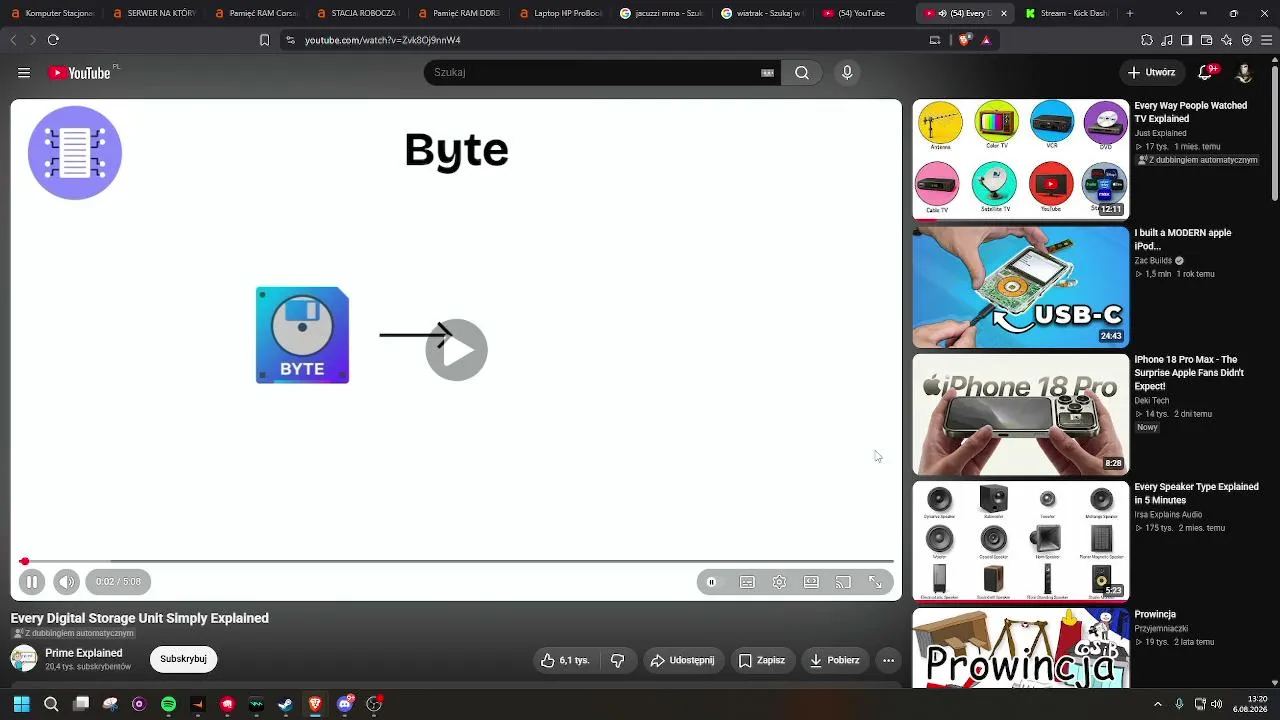Open the Prime Explained channel name link
Screen dimensions: 1280x720
[x=84, y=653]
